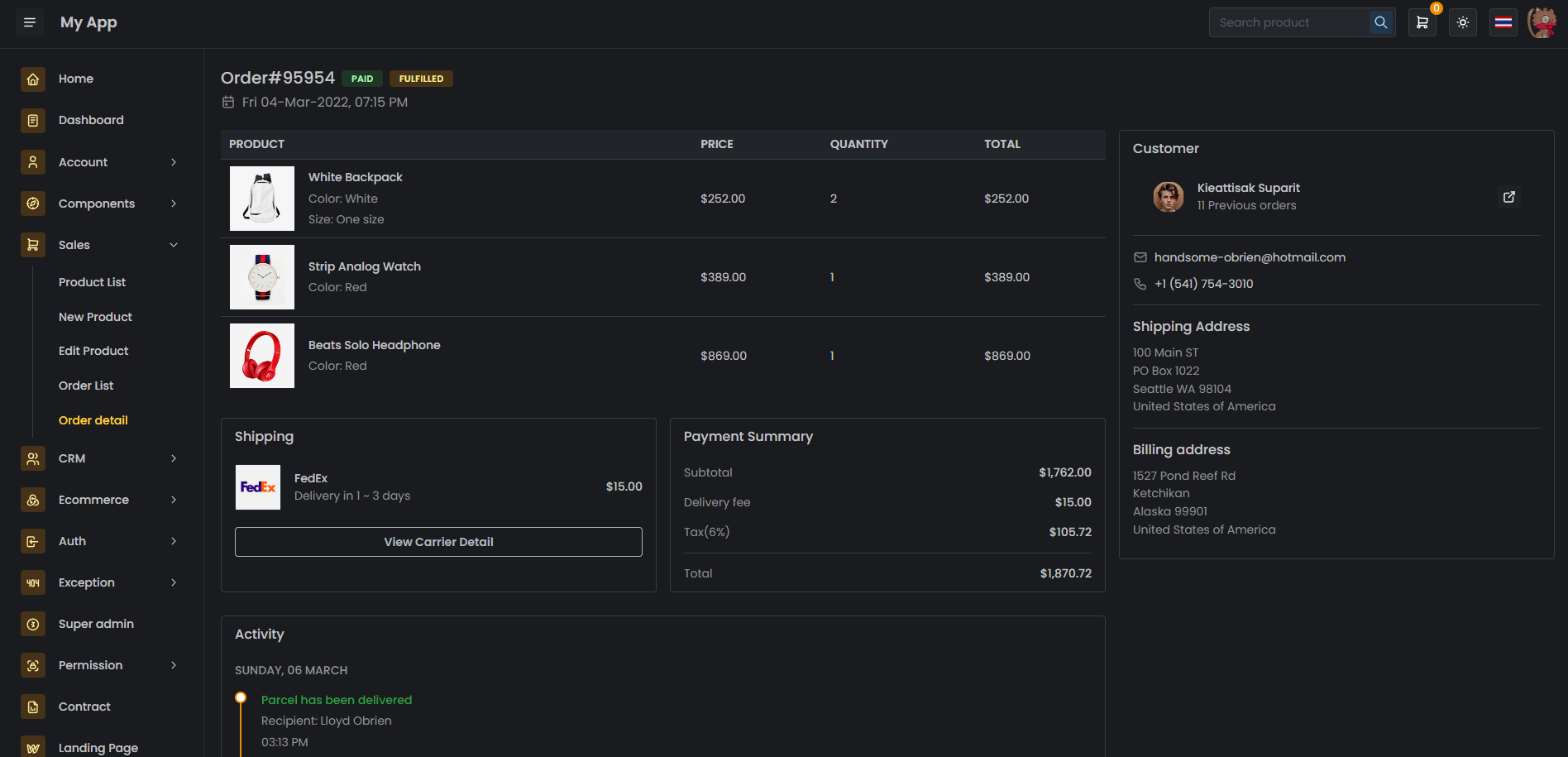The width and height of the screenshot is (1568, 757).
Task: Click the Landing Page sidebar icon
Action: point(33,747)
